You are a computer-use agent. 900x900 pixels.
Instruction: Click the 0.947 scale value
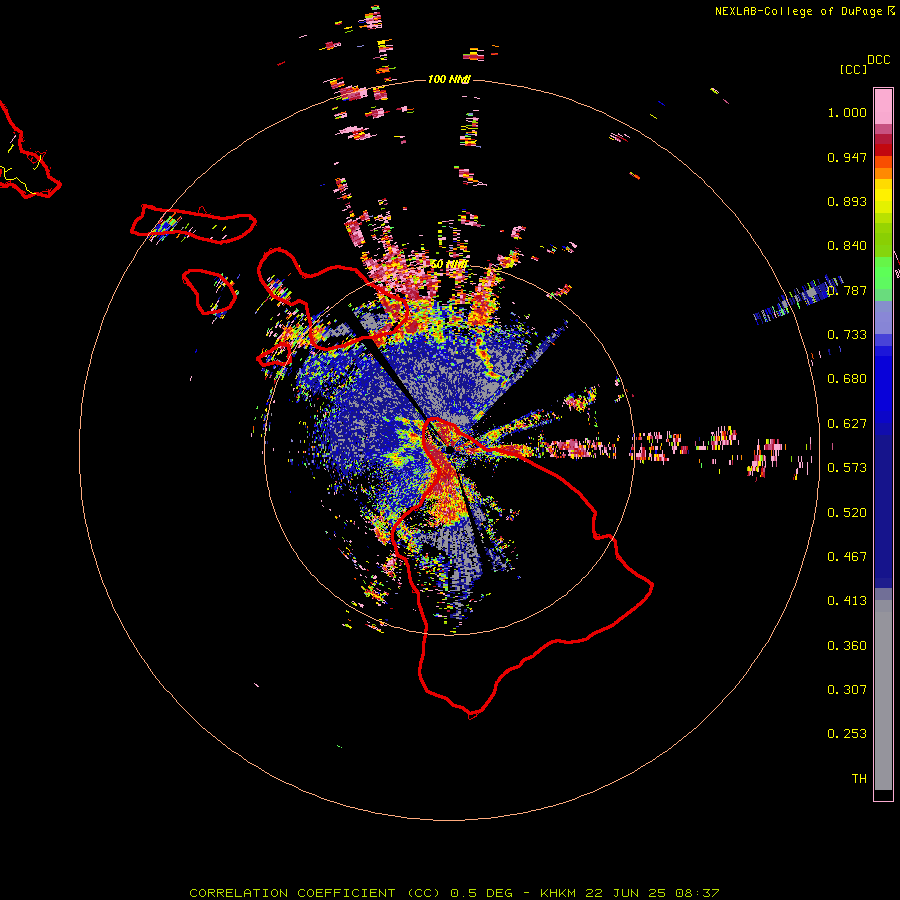(x=847, y=157)
